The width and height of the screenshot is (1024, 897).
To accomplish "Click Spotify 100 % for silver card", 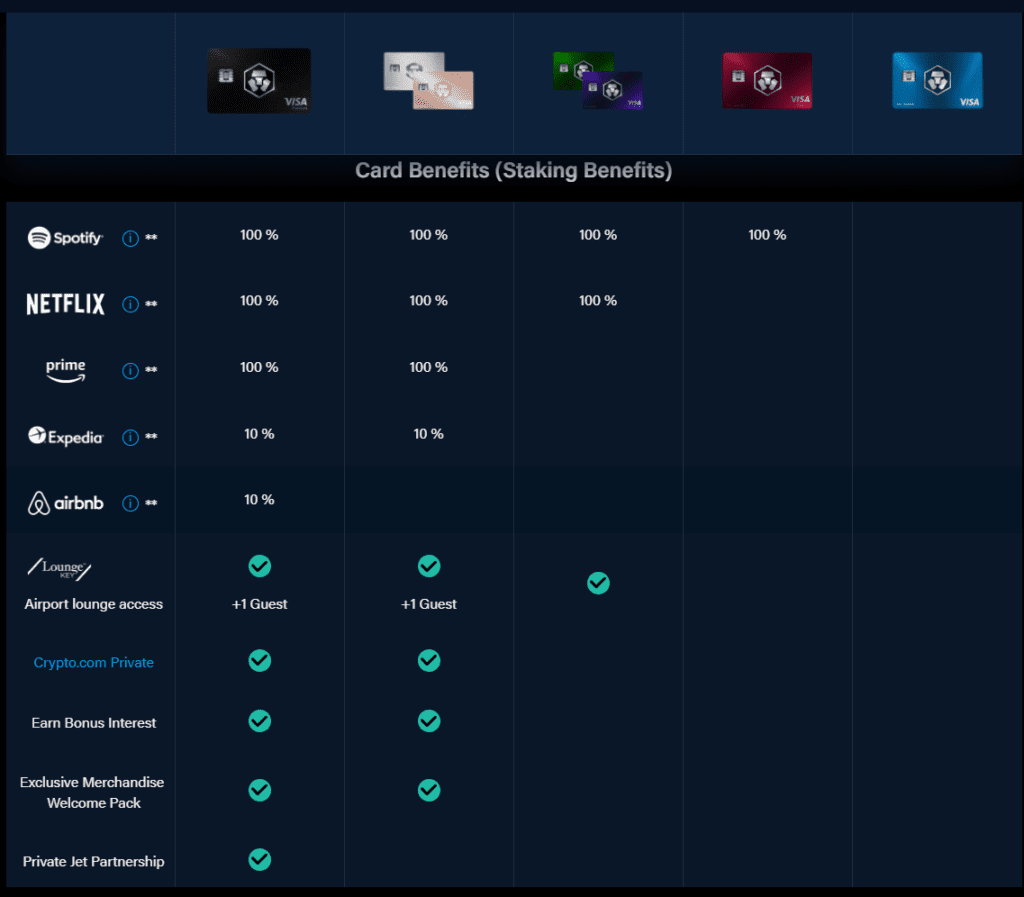I will click(x=428, y=235).
